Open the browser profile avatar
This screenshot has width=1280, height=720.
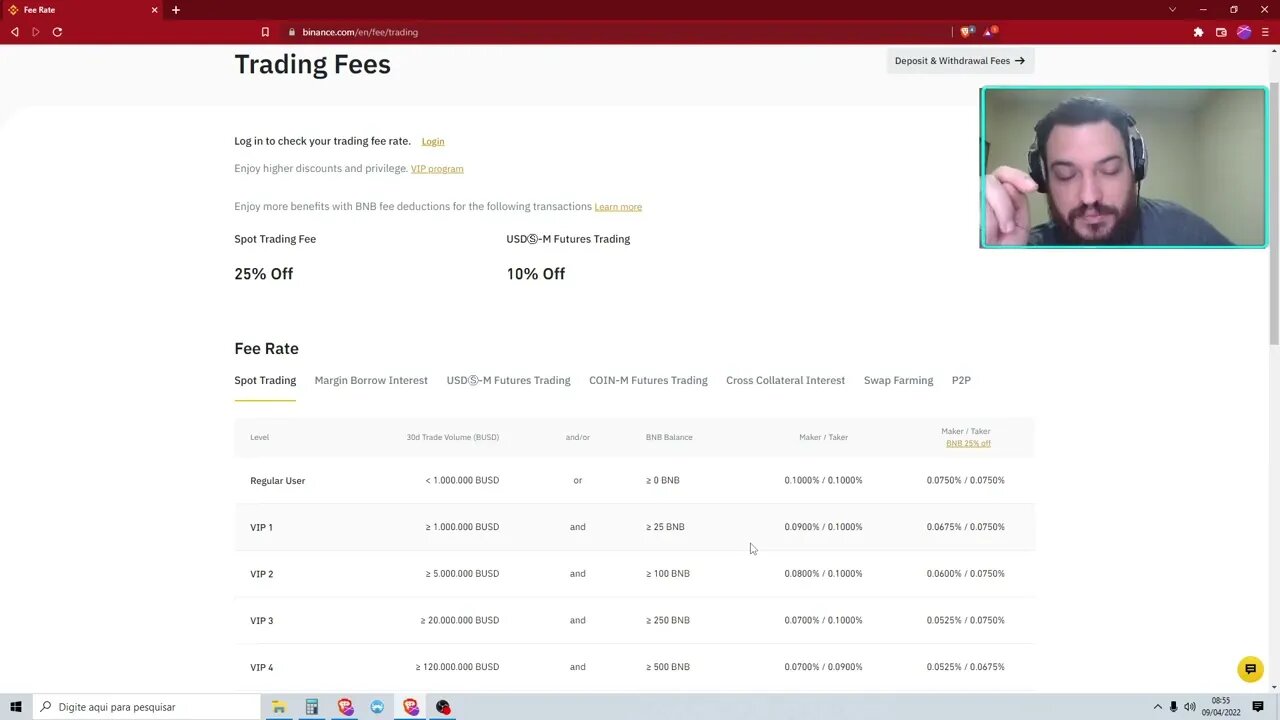pos(1244,32)
